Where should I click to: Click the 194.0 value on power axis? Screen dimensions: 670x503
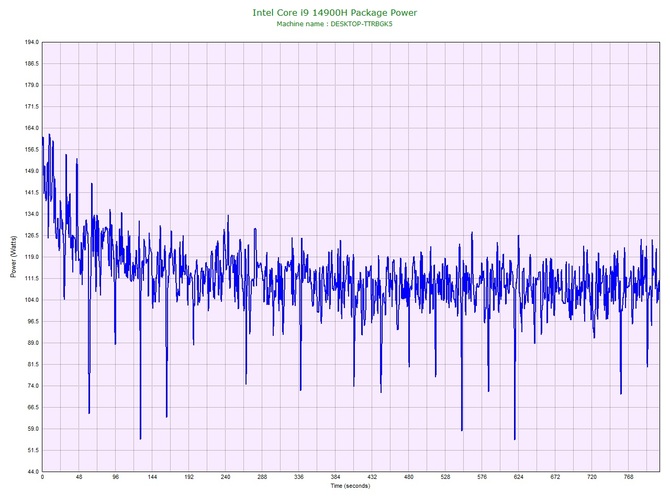click(x=32, y=42)
